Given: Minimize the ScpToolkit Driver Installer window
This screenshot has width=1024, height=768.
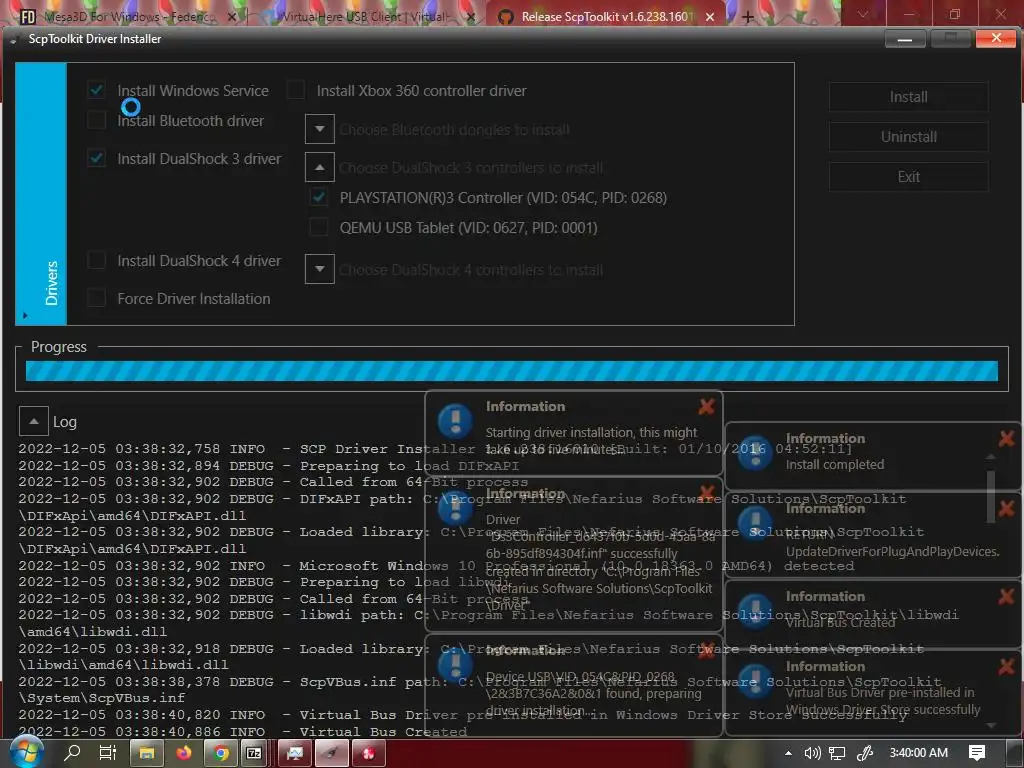Looking at the screenshot, I should click(904, 39).
